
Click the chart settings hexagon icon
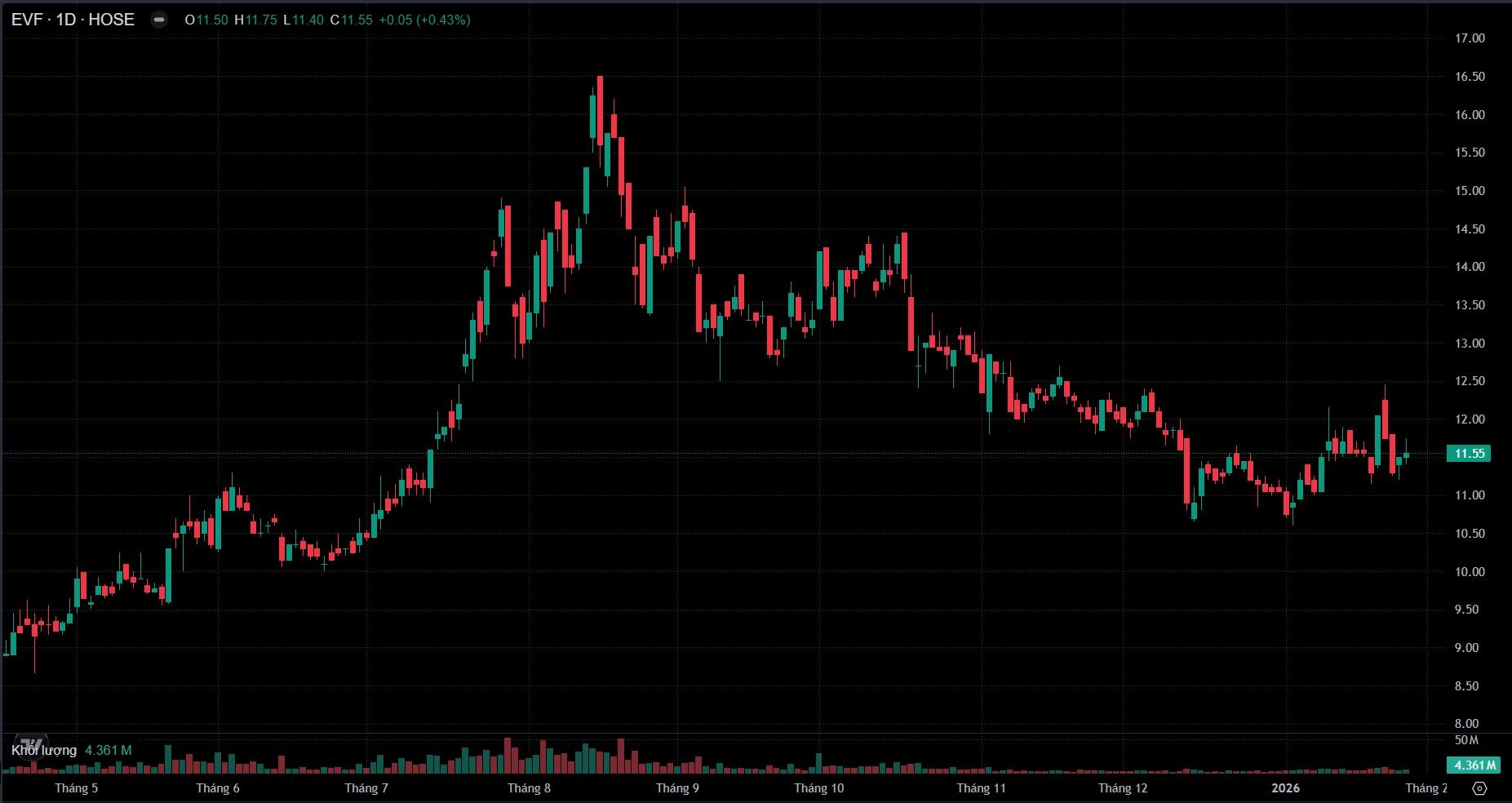point(1479,788)
